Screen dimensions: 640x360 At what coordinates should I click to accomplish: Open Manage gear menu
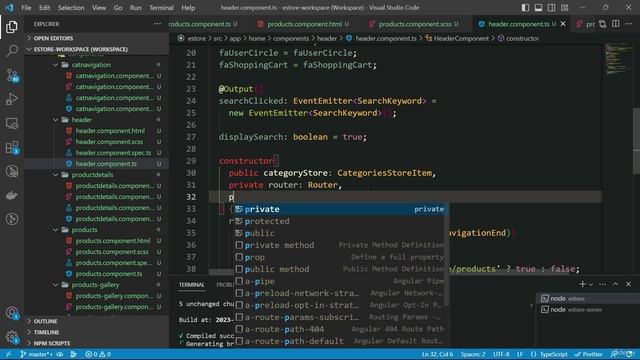(x=12, y=337)
